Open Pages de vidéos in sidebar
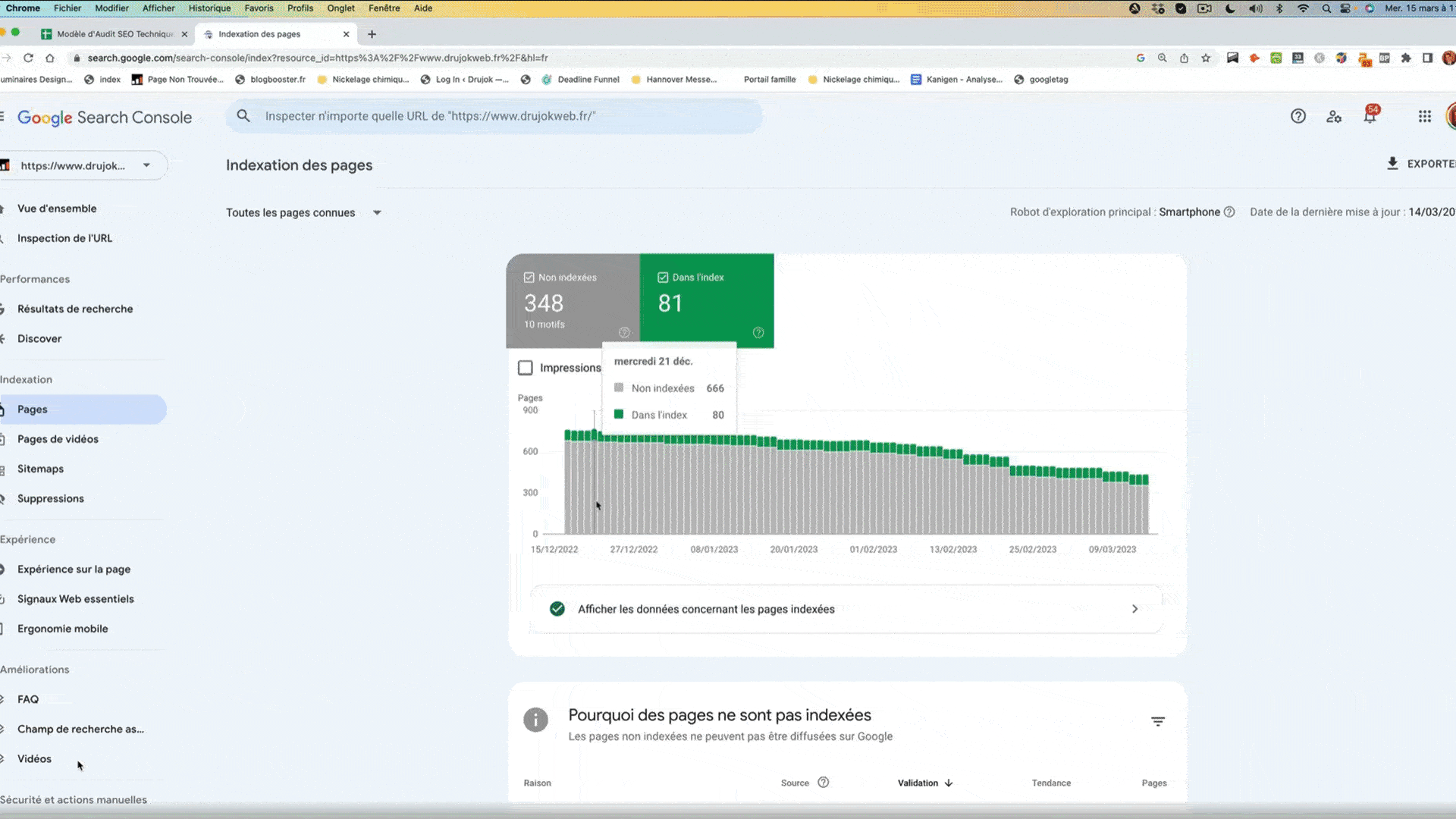Screen dimensions: 1456x819 coord(58,439)
